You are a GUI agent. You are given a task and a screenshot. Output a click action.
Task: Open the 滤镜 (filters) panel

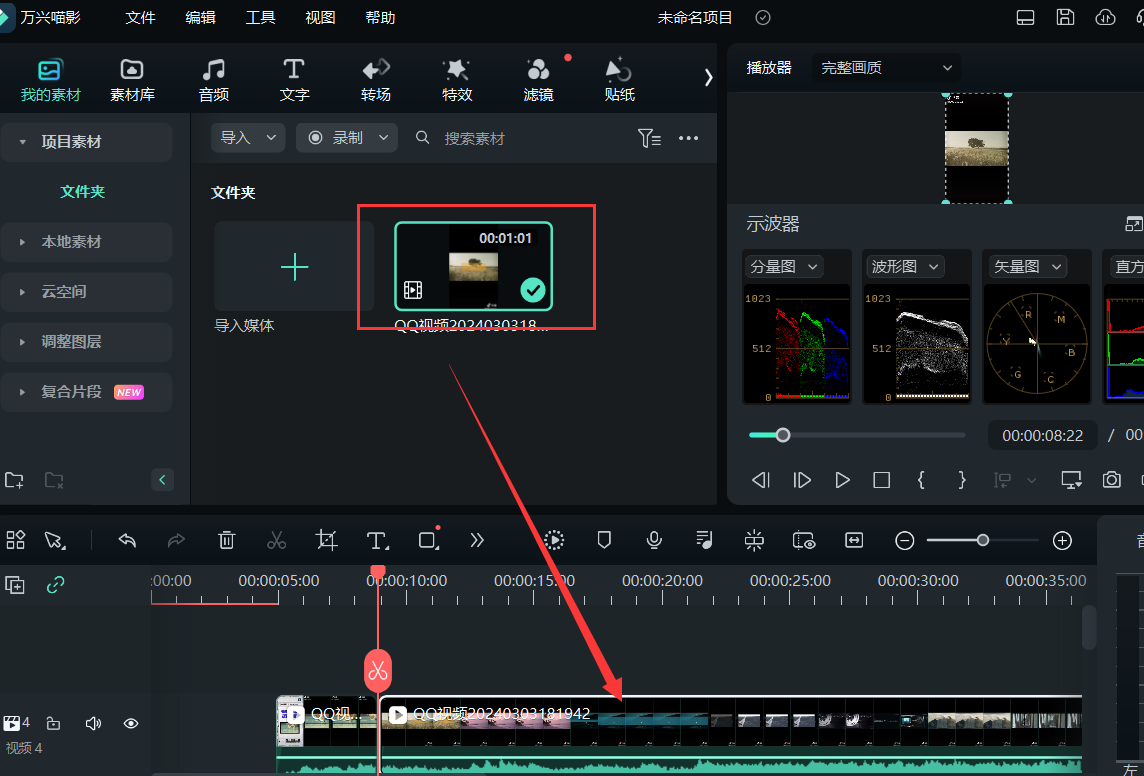[538, 80]
